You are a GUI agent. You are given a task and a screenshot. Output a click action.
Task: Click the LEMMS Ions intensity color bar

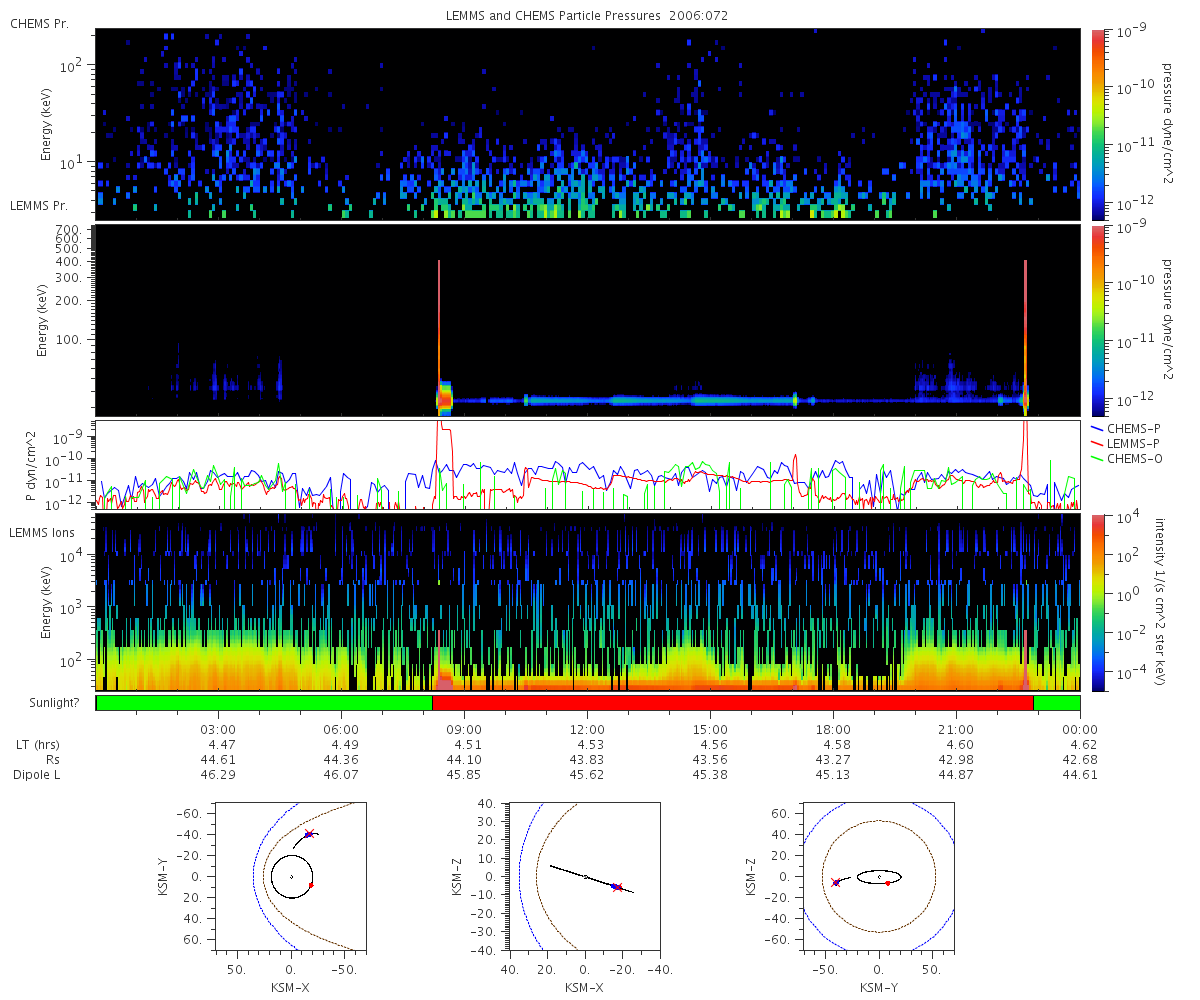tap(1098, 601)
